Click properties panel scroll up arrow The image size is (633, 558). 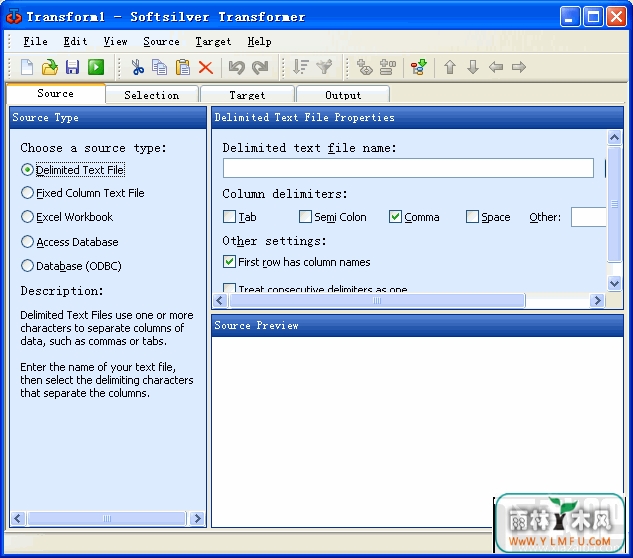click(x=614, y=138)
